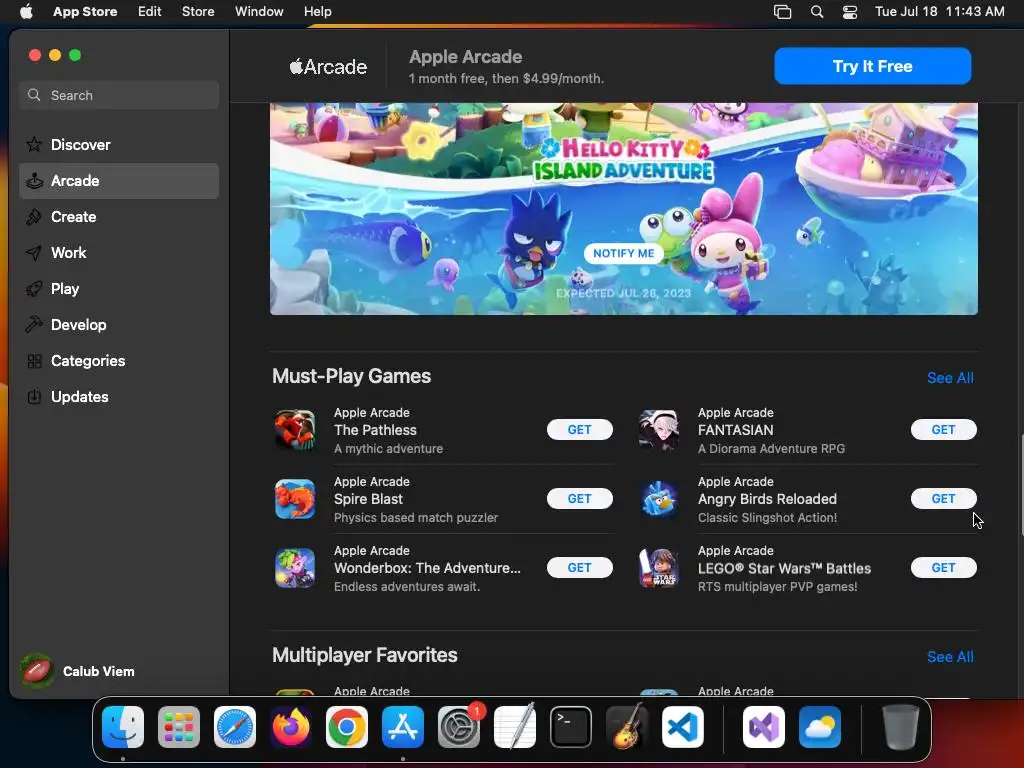Click the vertical scrollbar thumb
1024x768 pixels.
click(x=1021, y=485)
